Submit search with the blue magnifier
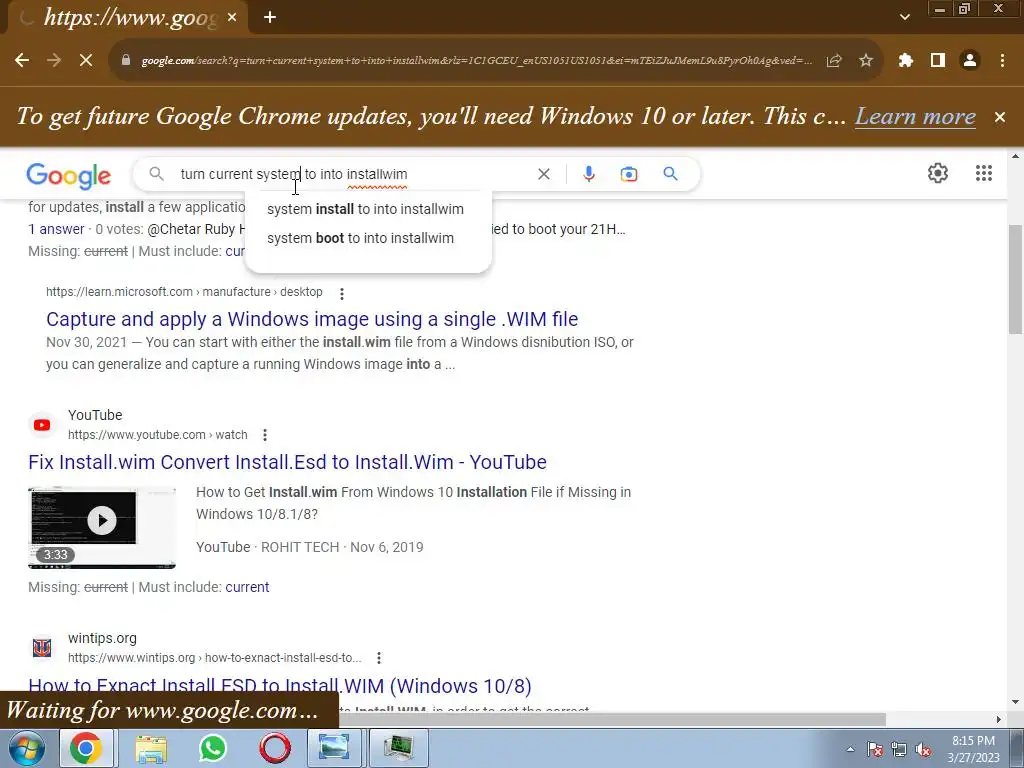 pyautogui.click(x=670, y=174)
